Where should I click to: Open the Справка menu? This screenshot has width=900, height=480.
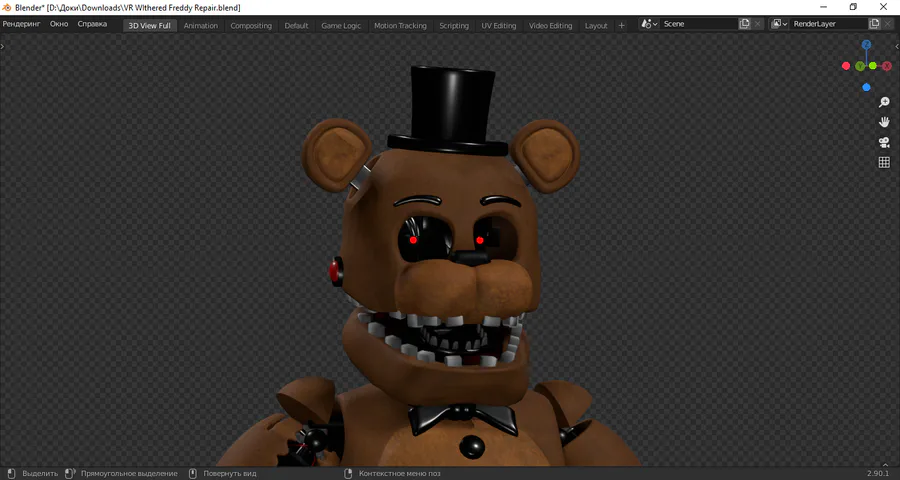pos(92,24)
